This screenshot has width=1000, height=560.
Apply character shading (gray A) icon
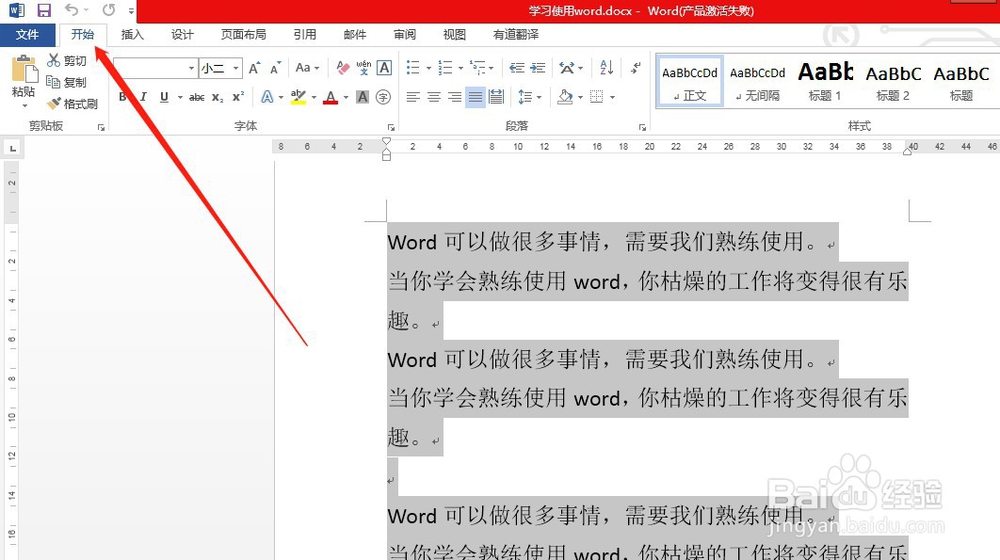[x=362, y=97]
